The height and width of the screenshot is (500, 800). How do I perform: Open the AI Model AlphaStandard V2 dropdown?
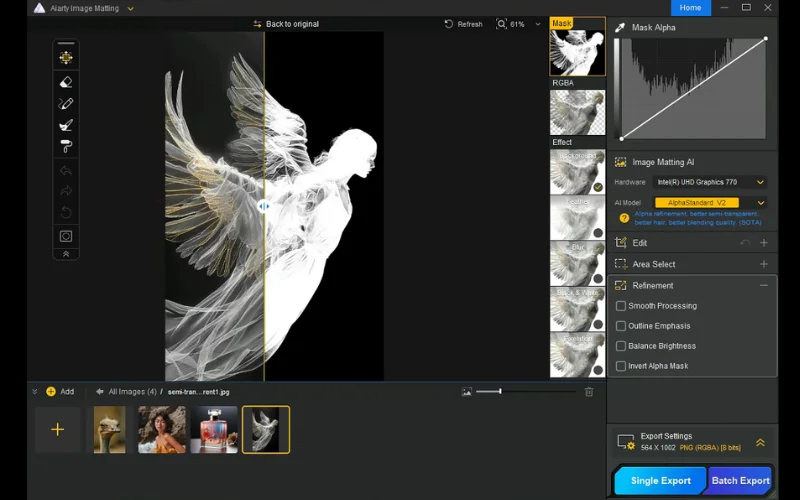coord(709,203)
